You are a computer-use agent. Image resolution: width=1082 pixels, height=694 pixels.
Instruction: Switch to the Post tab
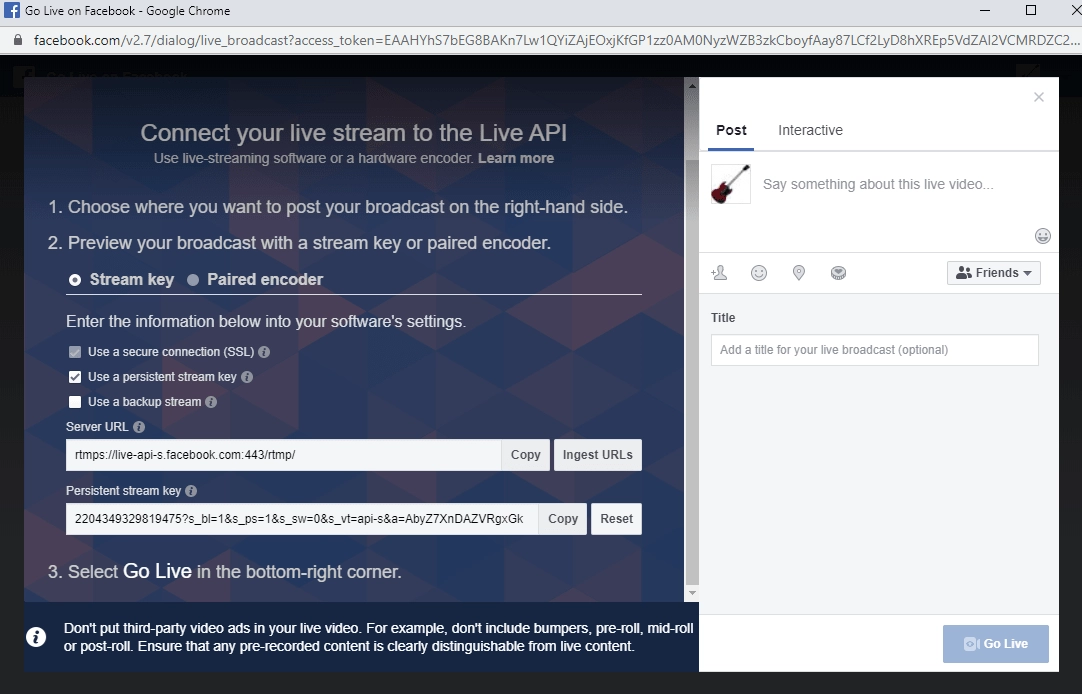coord(731,130)
